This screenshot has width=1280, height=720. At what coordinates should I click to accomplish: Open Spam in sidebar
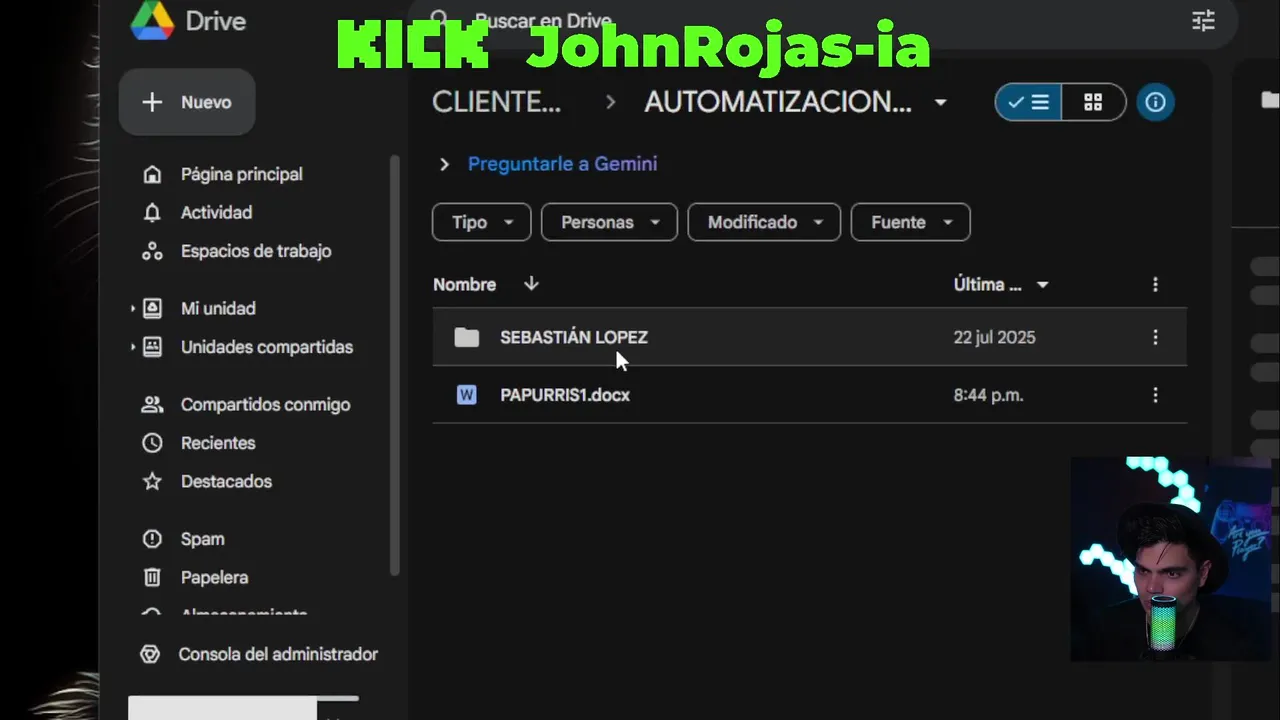(x=202, y=539)
